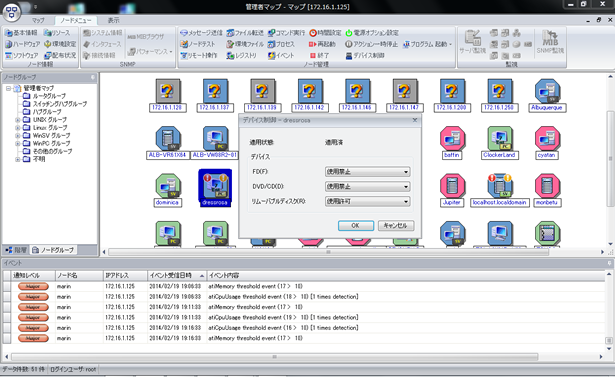Expand the Linux グループ tree node

tap(18, 128)
